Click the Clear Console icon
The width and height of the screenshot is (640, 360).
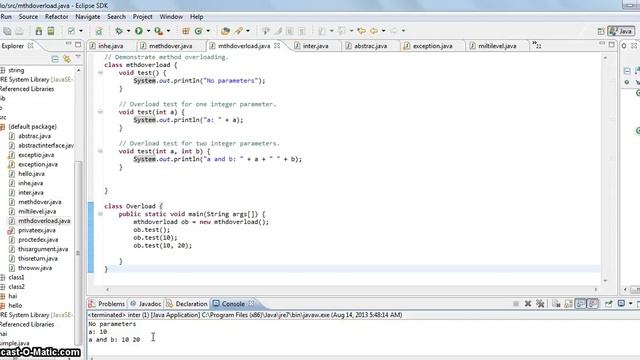(x=556, y=304)
